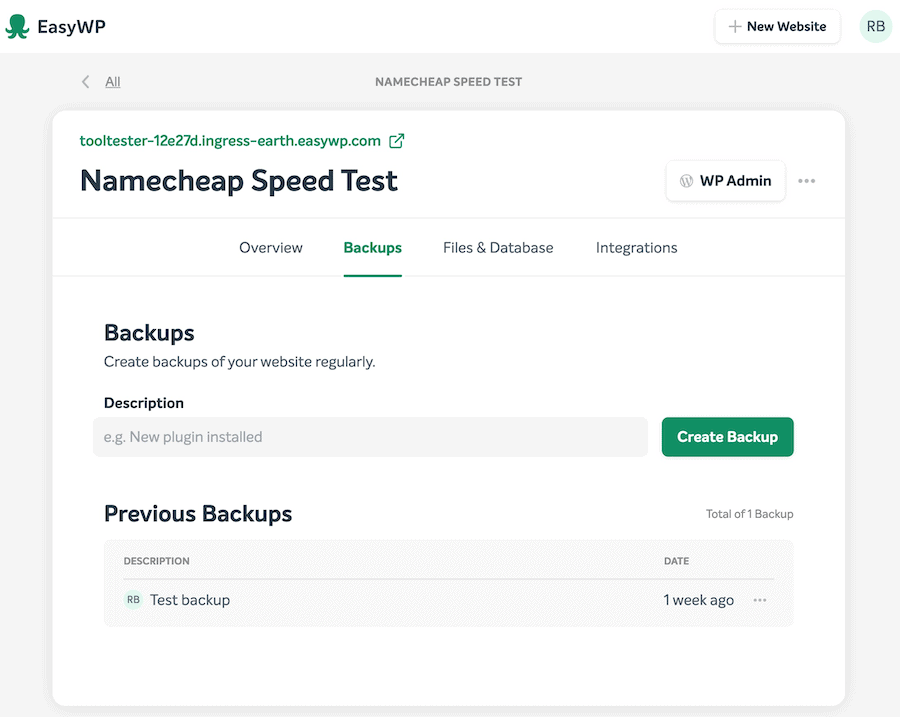Select the Backups tab
Screen dimensions: 900x717
point(373,247)
